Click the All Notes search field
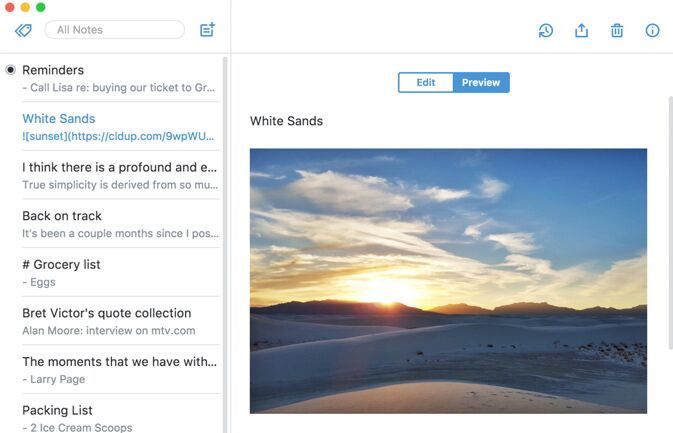The image size is (673, 433). (x=115, y=30)
